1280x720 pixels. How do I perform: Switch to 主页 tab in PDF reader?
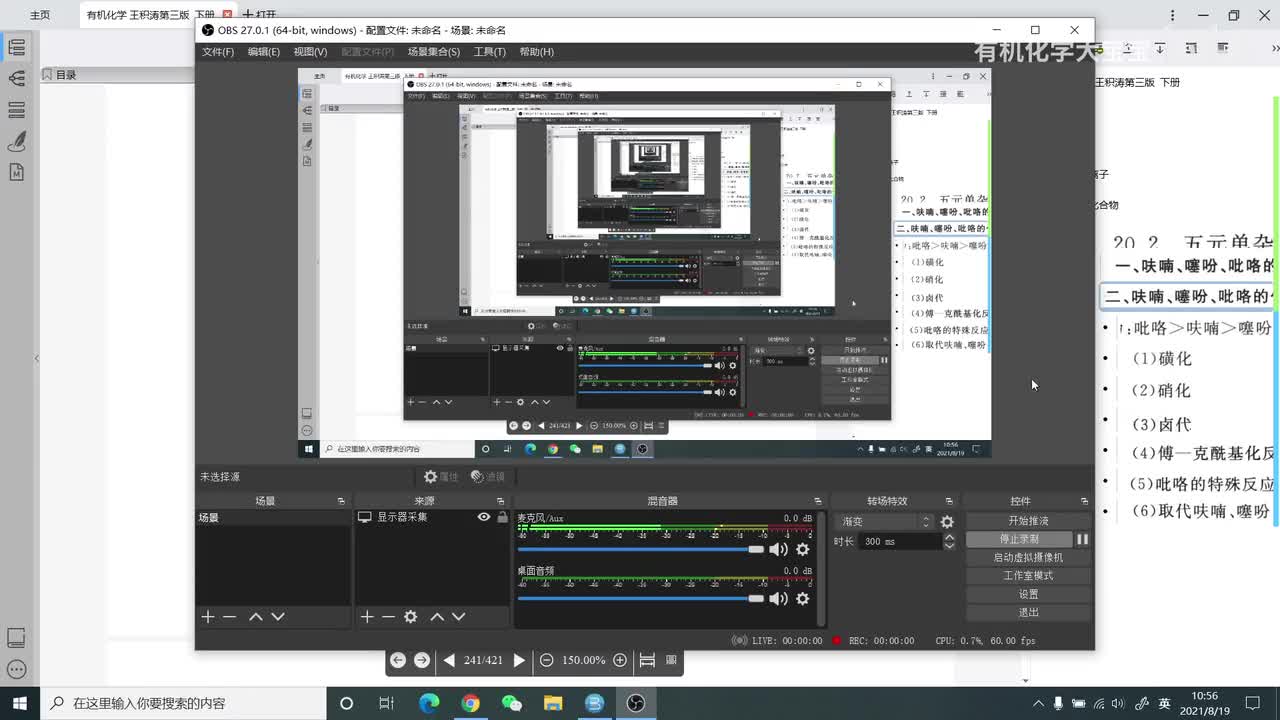pyautogui.click(x=40, y=15)
